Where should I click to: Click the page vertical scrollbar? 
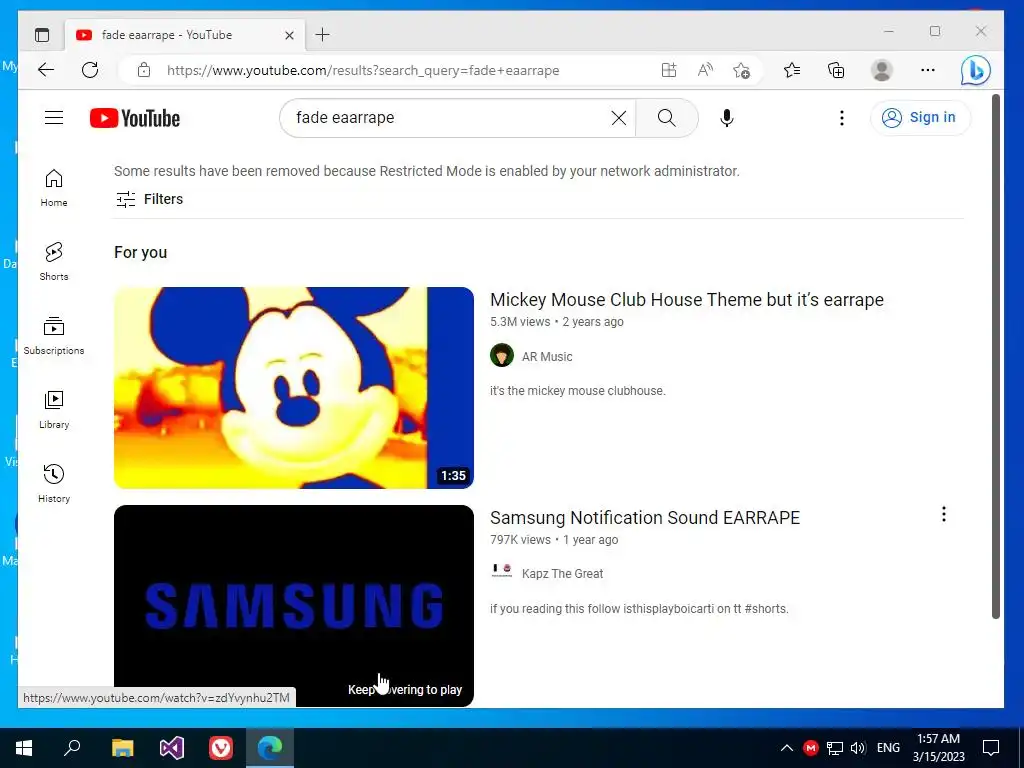tap(995, 357)
